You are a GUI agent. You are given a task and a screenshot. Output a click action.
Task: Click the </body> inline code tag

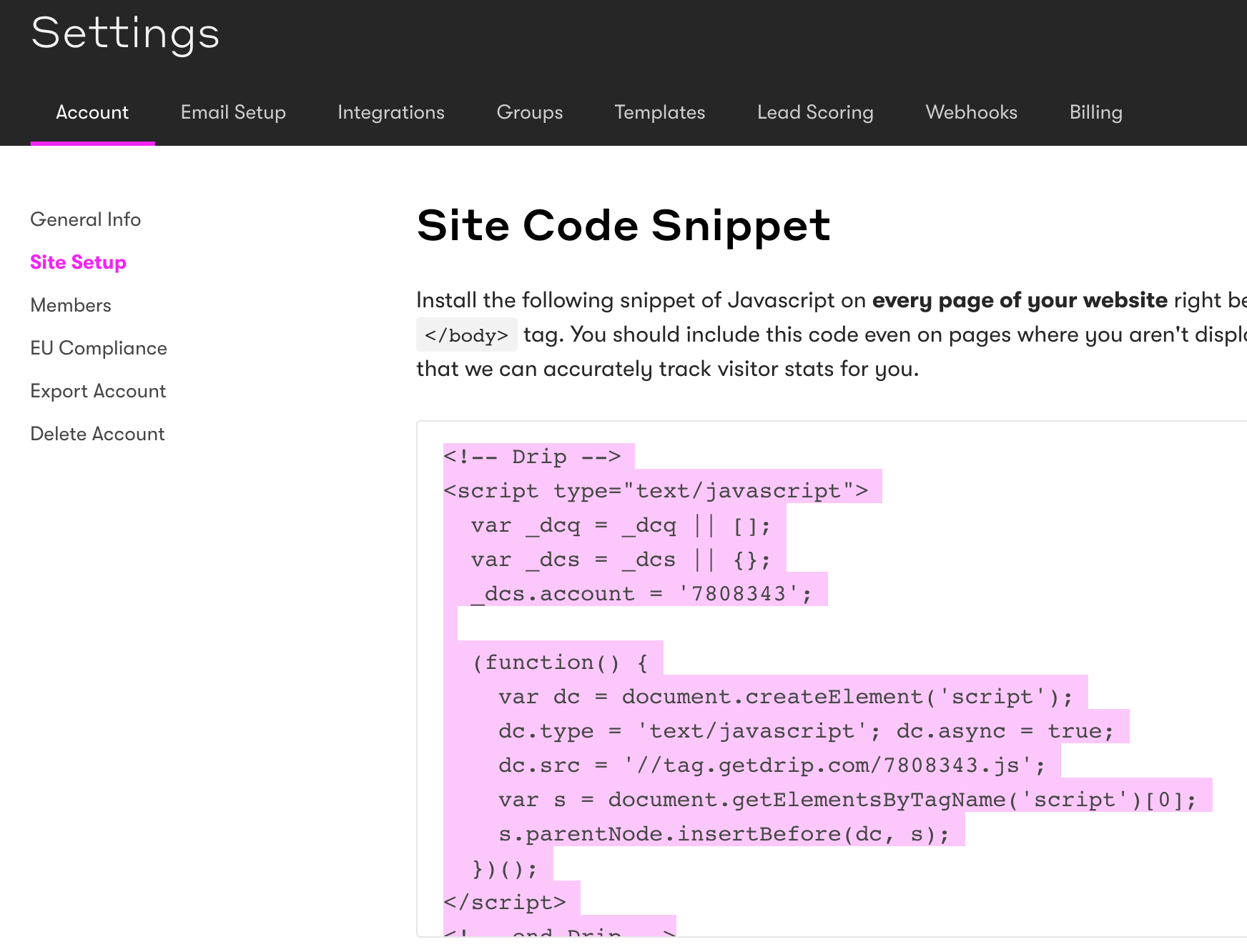(x=466, y=335)
